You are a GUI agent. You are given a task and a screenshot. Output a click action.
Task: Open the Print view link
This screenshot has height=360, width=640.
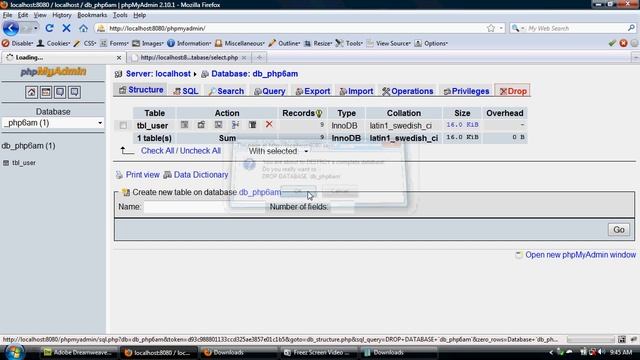click(x=142, y=175)
